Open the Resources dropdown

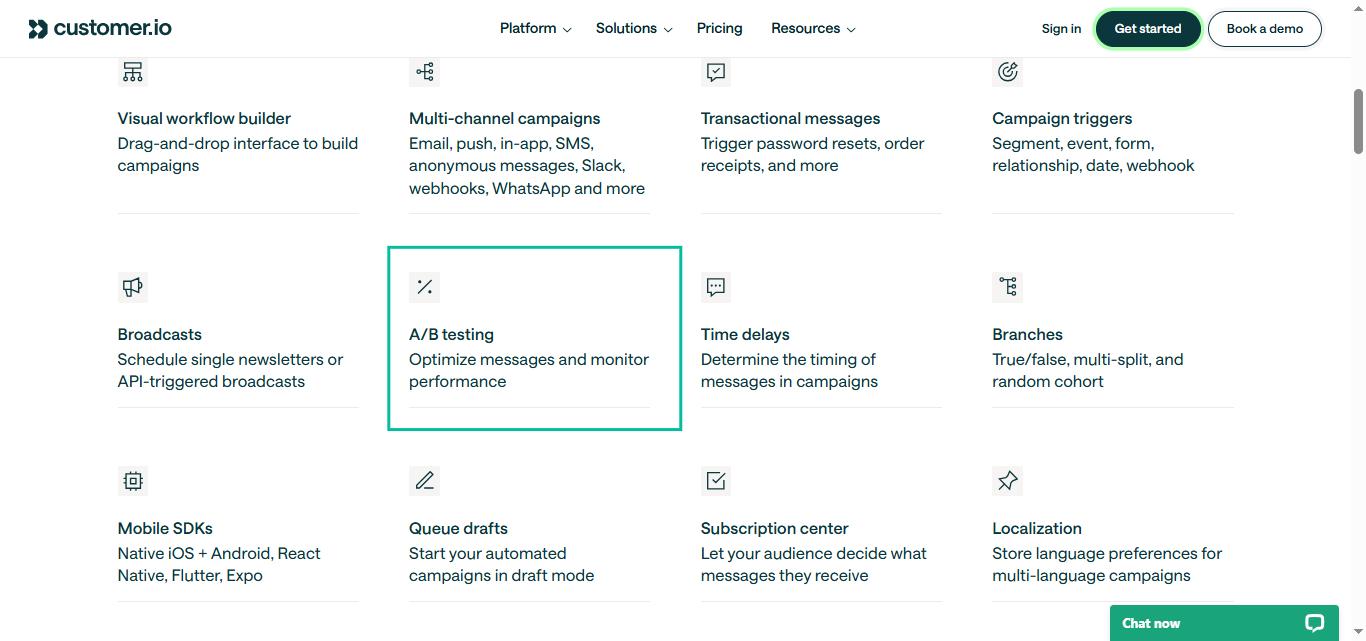coord(812,28)
